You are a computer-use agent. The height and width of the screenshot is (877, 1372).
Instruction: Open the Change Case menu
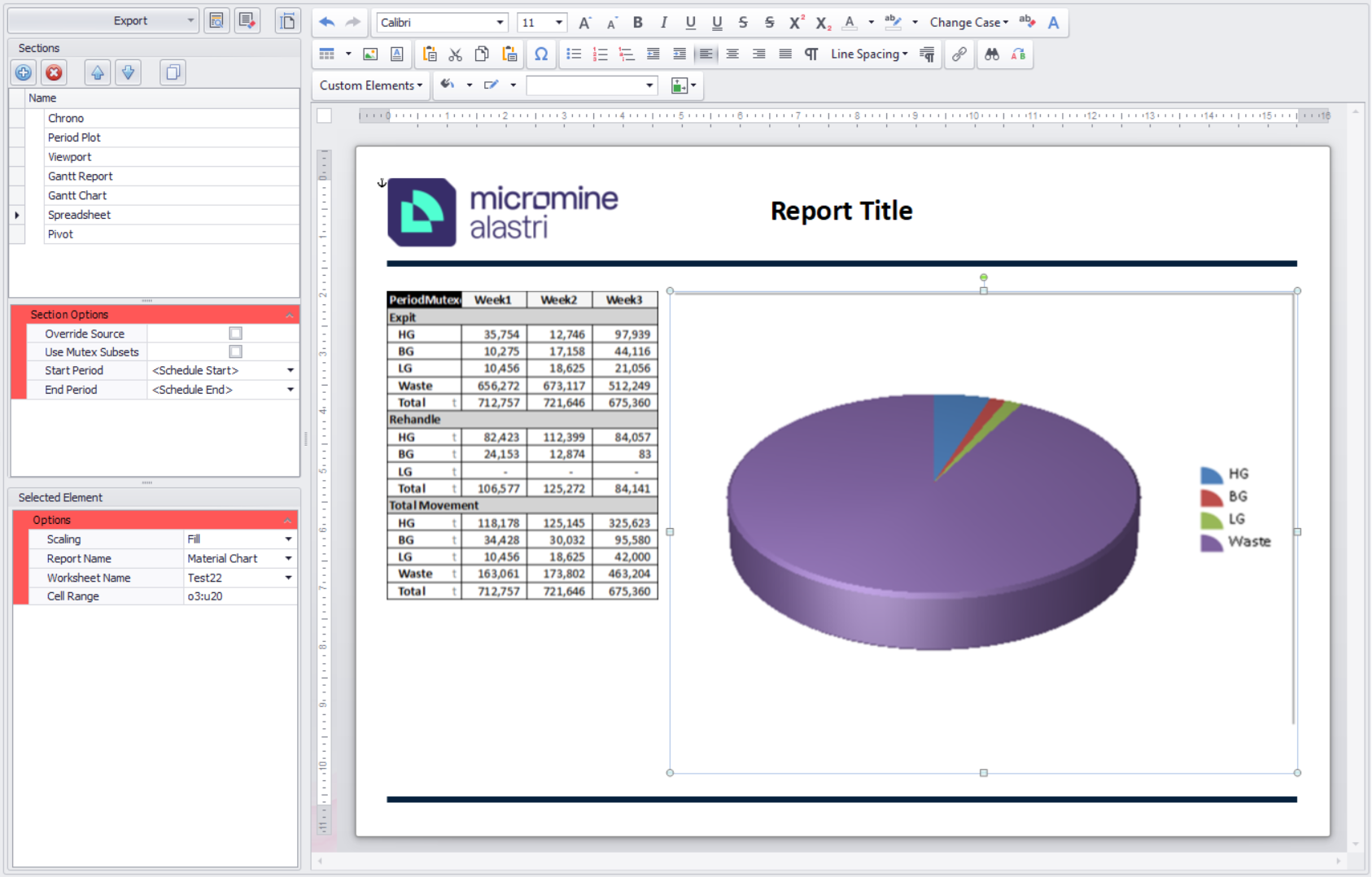(968, 22)
